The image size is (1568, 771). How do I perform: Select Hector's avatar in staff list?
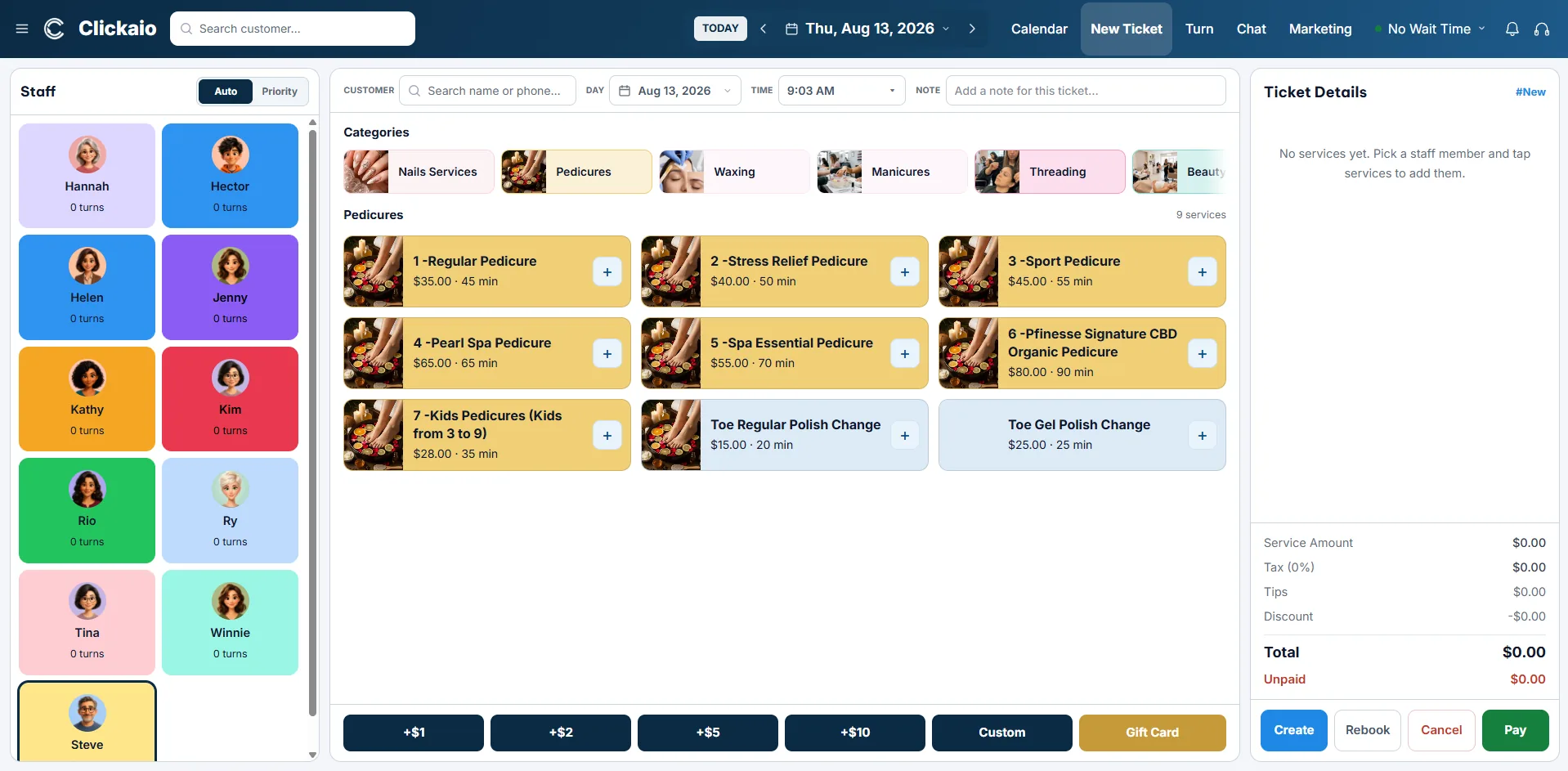(231, 155)
